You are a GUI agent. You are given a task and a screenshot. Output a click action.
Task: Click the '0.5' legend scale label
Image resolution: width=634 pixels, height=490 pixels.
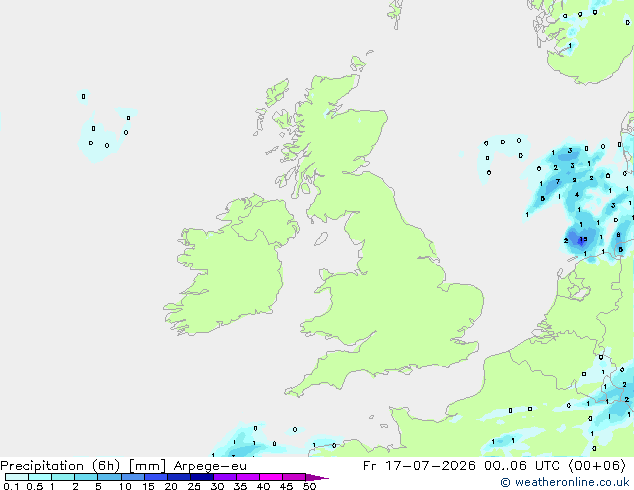coord(34,486)
